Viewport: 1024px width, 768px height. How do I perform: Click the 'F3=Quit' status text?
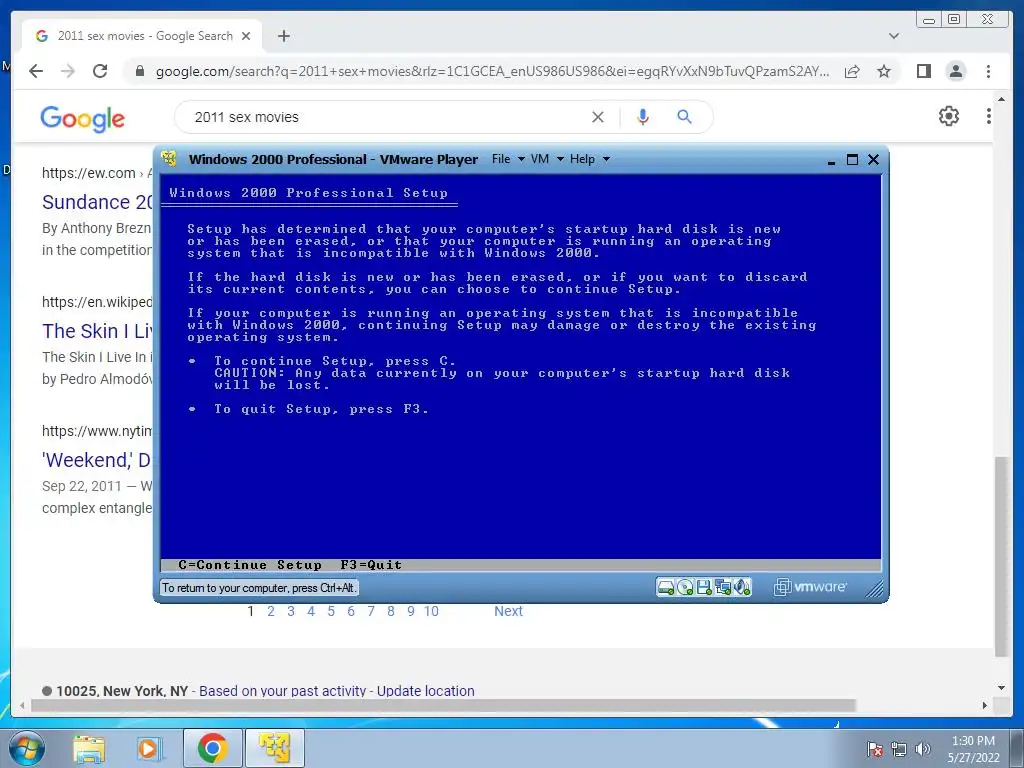(371, 565)
